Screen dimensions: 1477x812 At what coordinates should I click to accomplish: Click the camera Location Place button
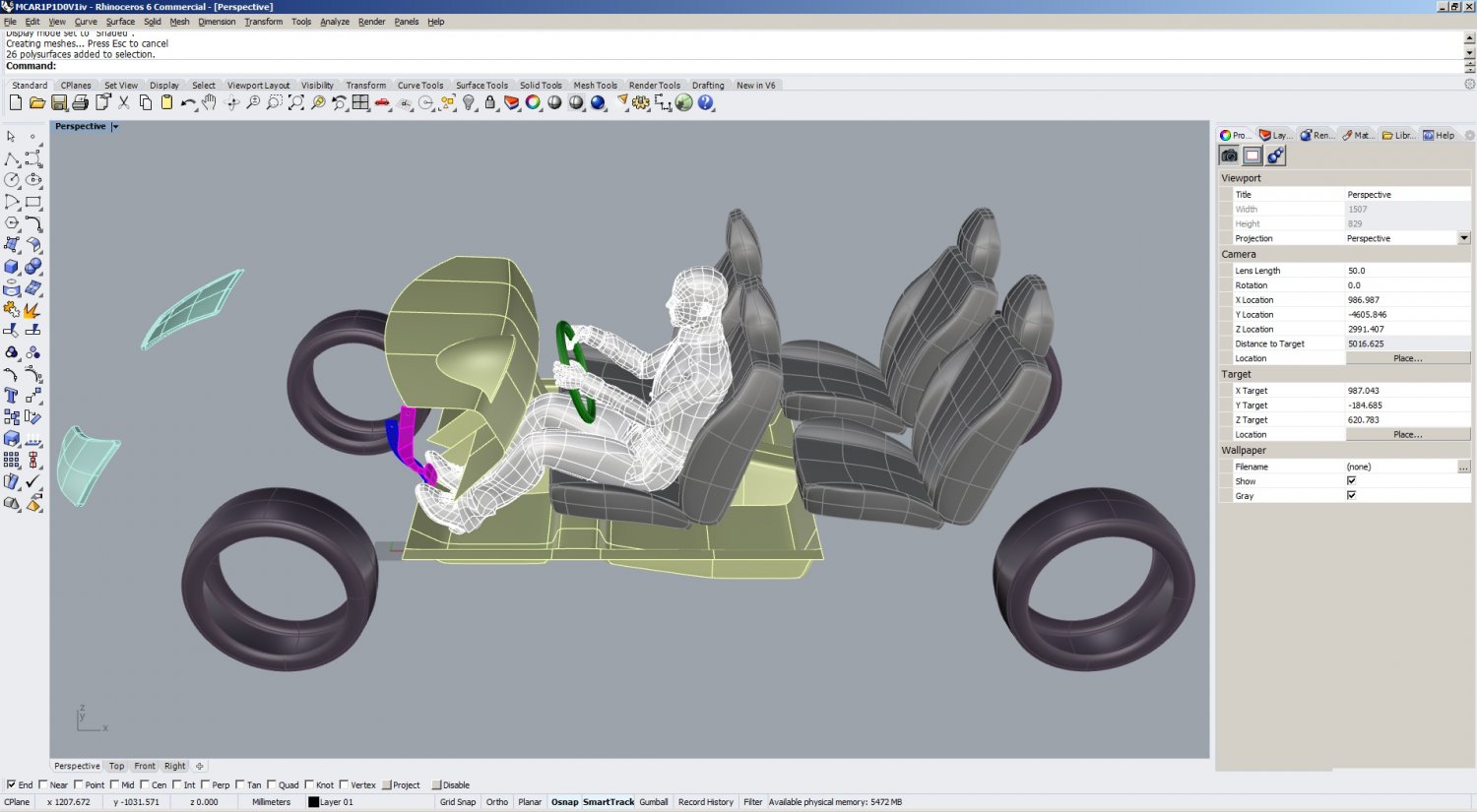click(x=1407, y=357)
